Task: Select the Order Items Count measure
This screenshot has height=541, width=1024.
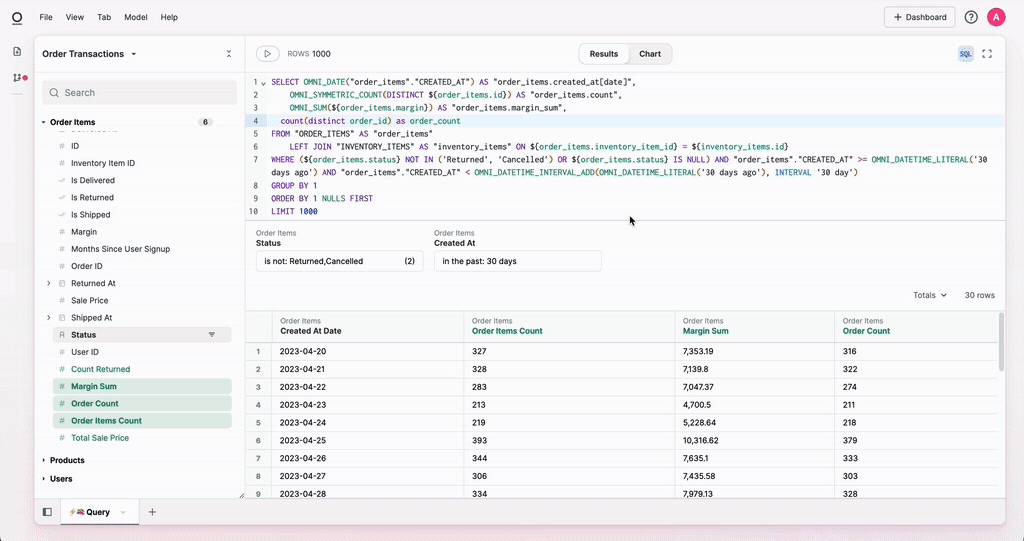Action: coord(142,421)
